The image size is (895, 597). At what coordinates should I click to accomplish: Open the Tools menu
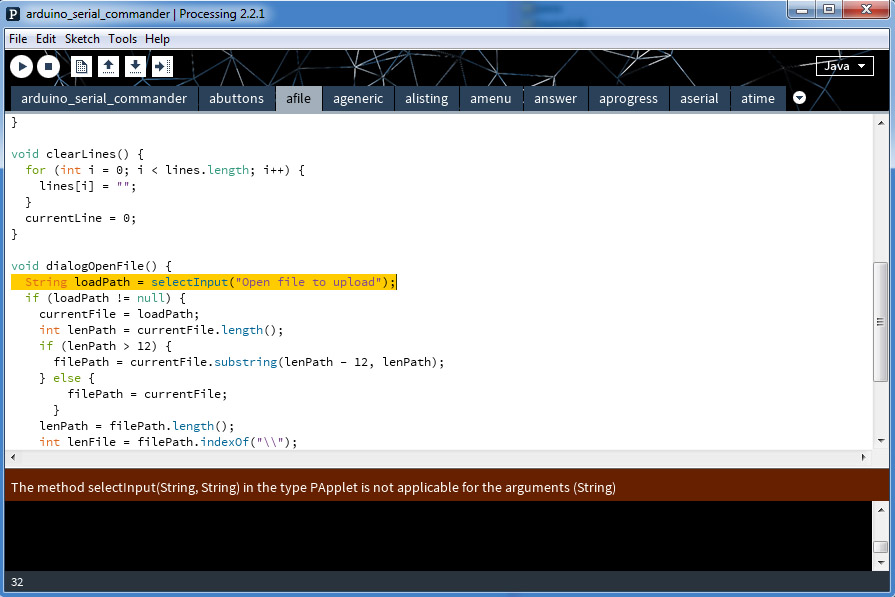pyautogui.click(x=123, y=39)
